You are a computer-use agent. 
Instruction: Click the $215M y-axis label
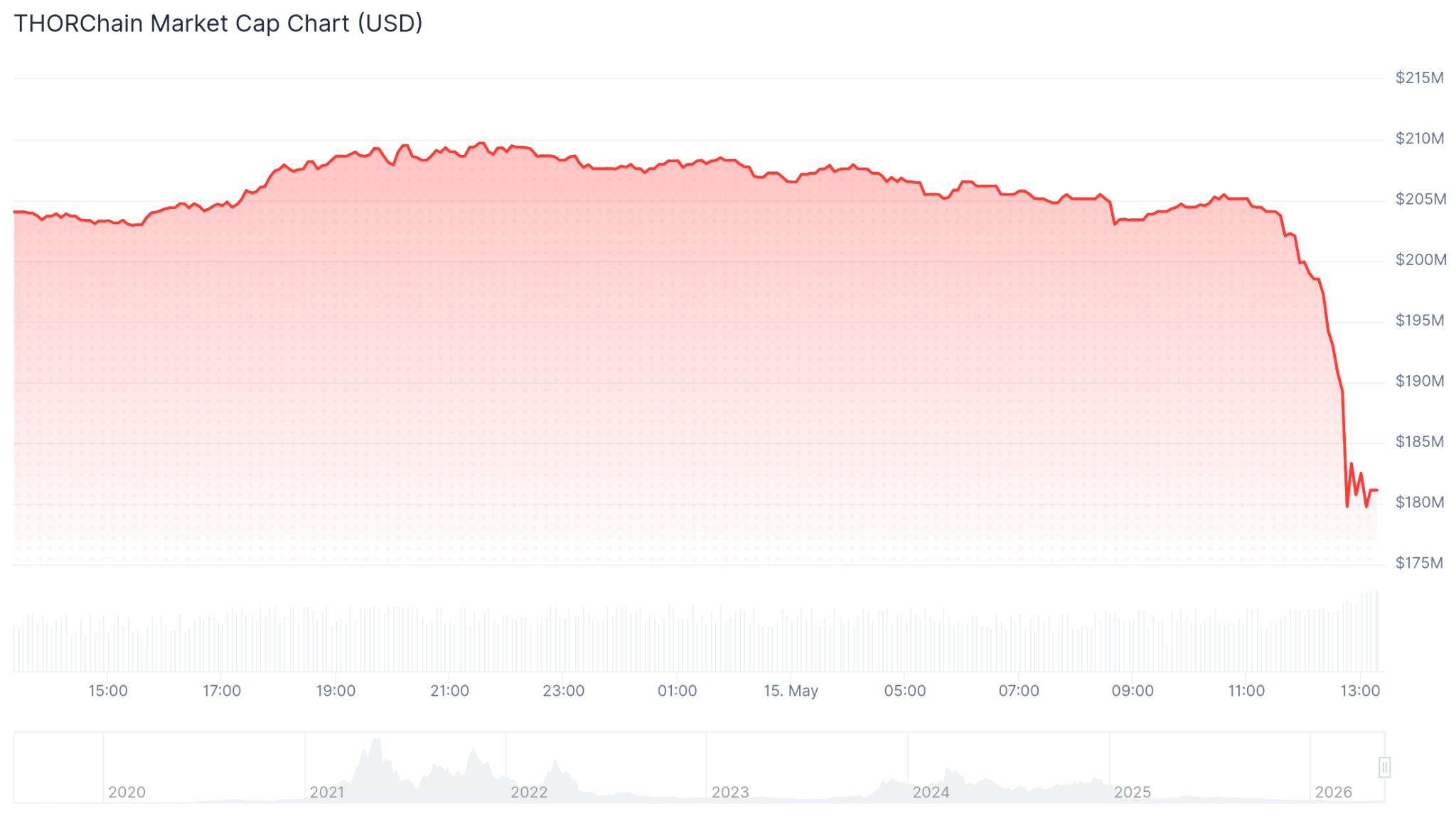pyautogui.click(x=1420, y=78)
